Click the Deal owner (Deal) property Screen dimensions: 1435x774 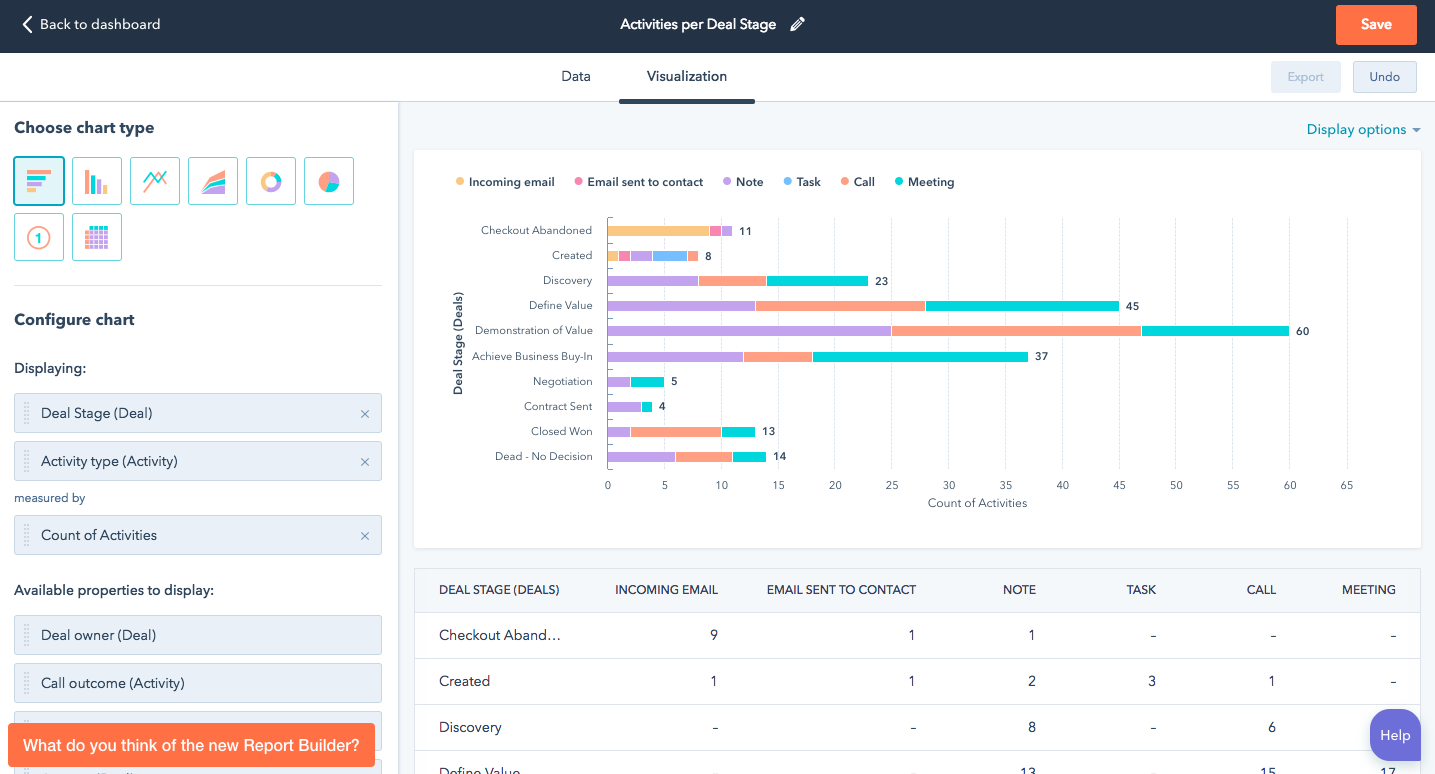pyautogui.click(x=198, y=635)
